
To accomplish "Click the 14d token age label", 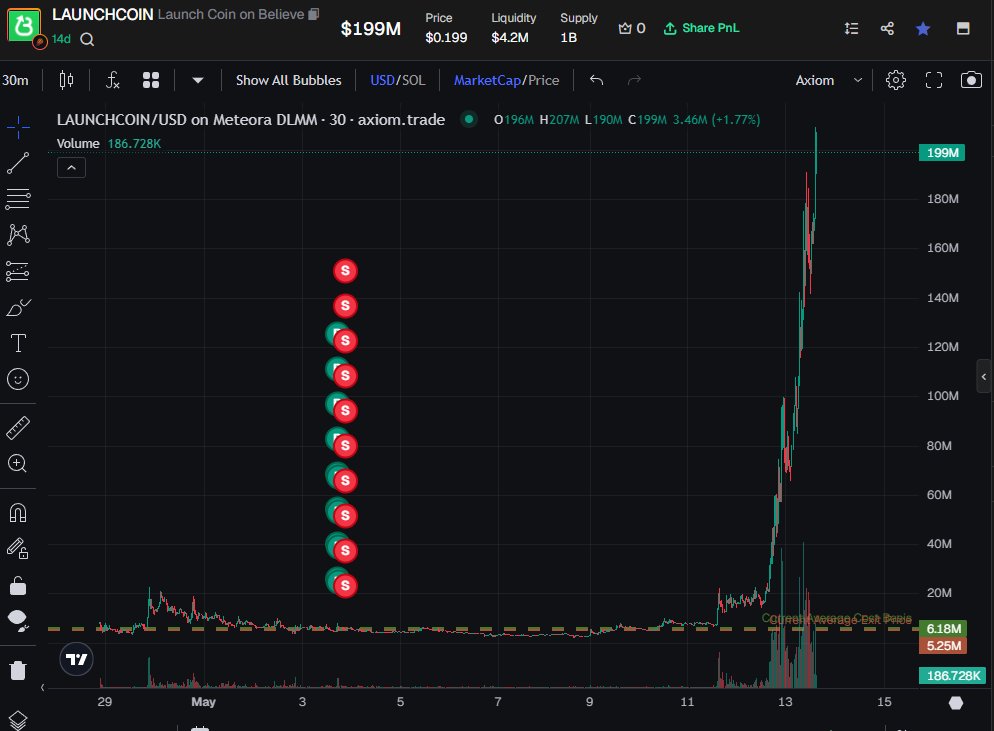I will (61, 39).
